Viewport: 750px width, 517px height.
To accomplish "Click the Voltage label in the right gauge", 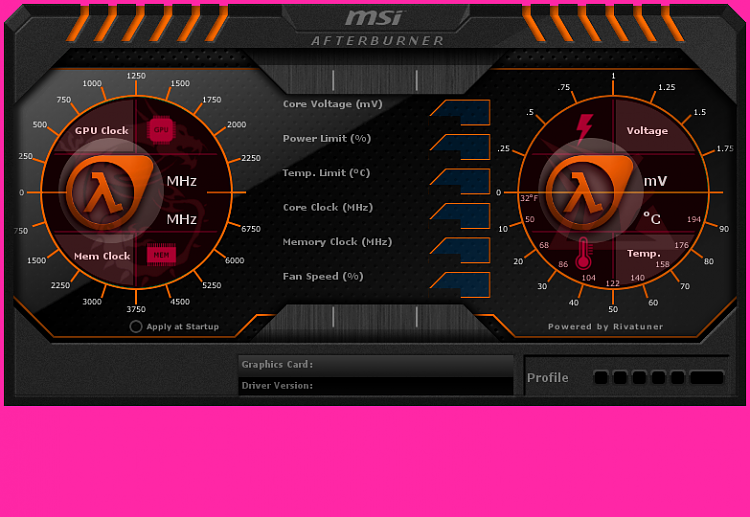I will pos(647,131).
